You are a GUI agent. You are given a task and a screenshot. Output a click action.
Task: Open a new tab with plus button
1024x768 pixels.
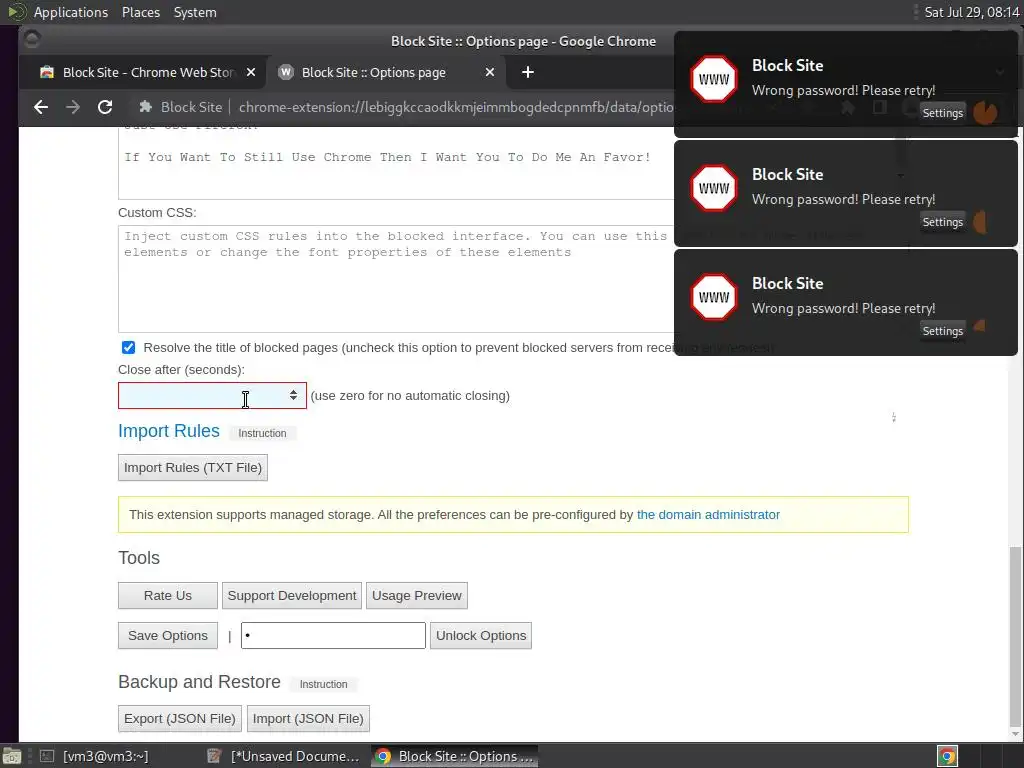point(528,72)
